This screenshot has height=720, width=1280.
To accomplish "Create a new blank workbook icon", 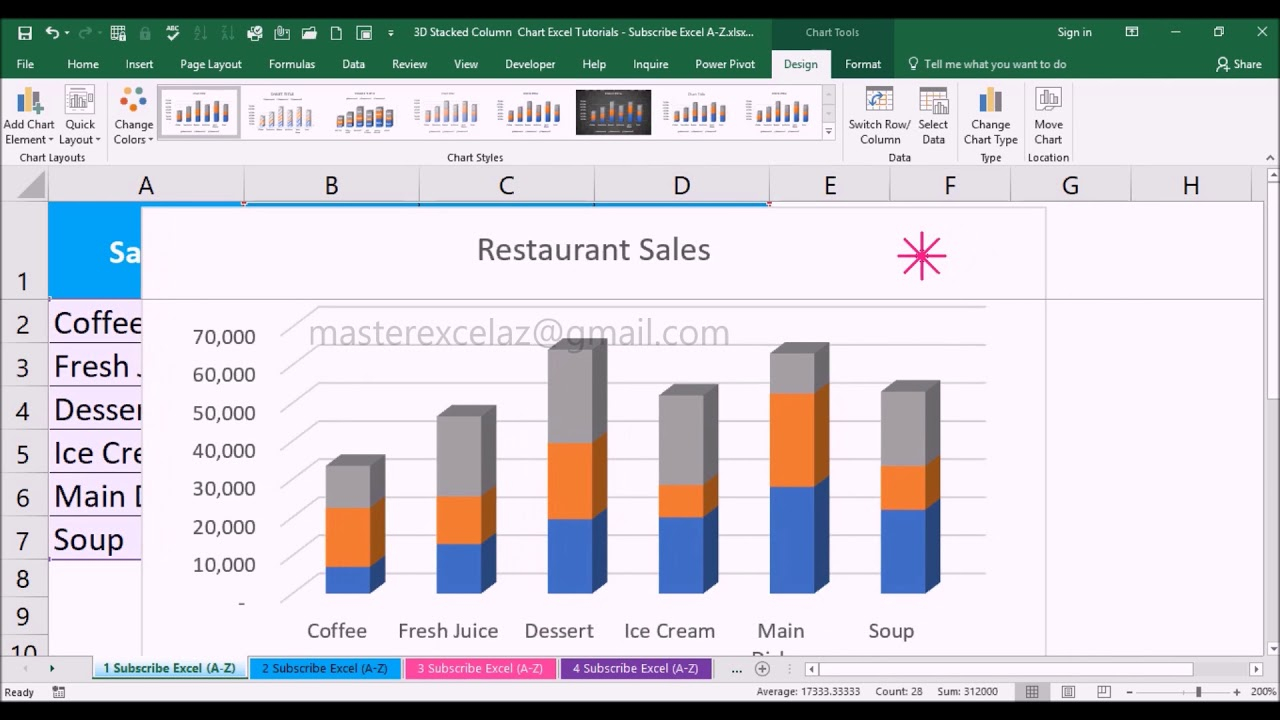I will tap(336, 32).
